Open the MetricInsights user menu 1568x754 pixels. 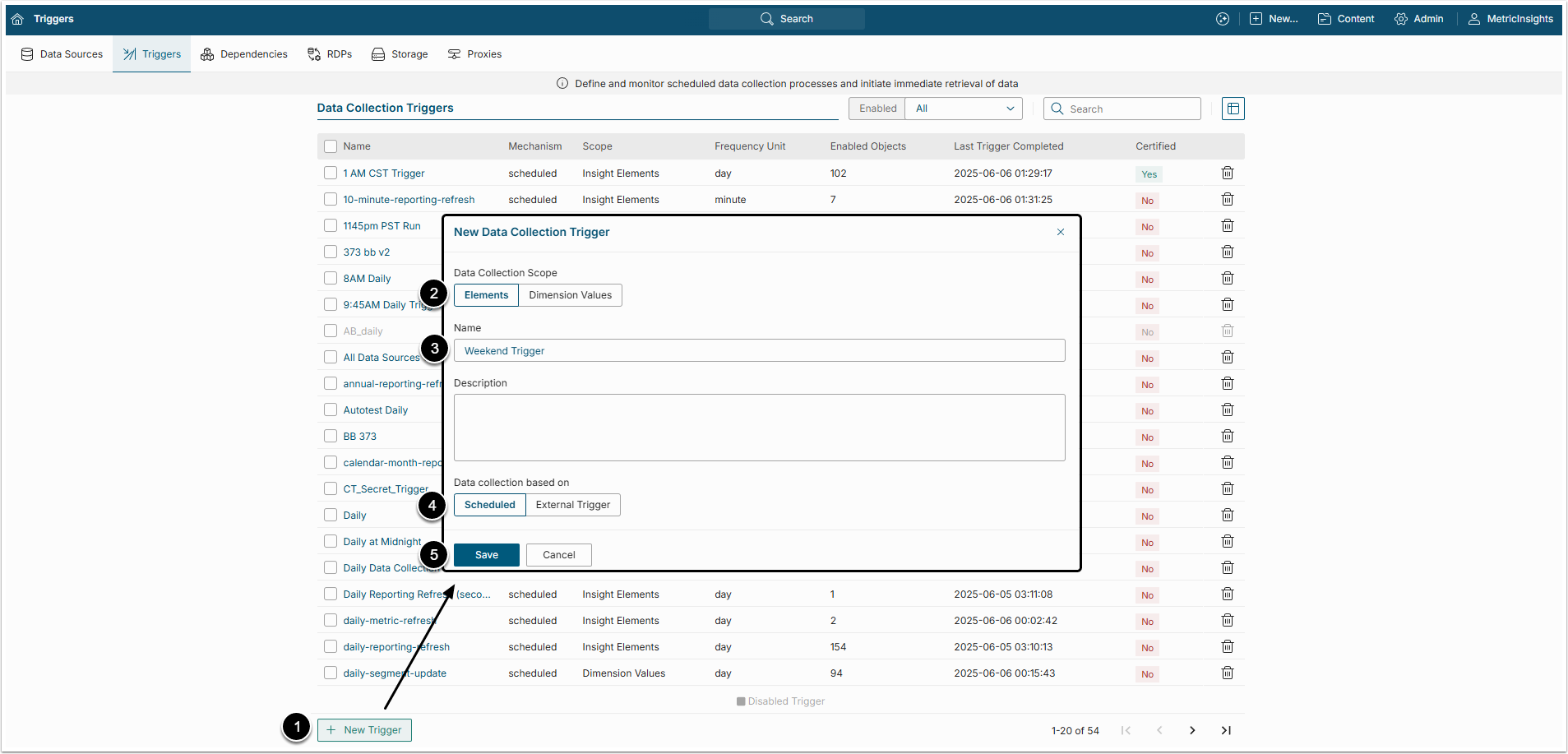[1510, 19]
